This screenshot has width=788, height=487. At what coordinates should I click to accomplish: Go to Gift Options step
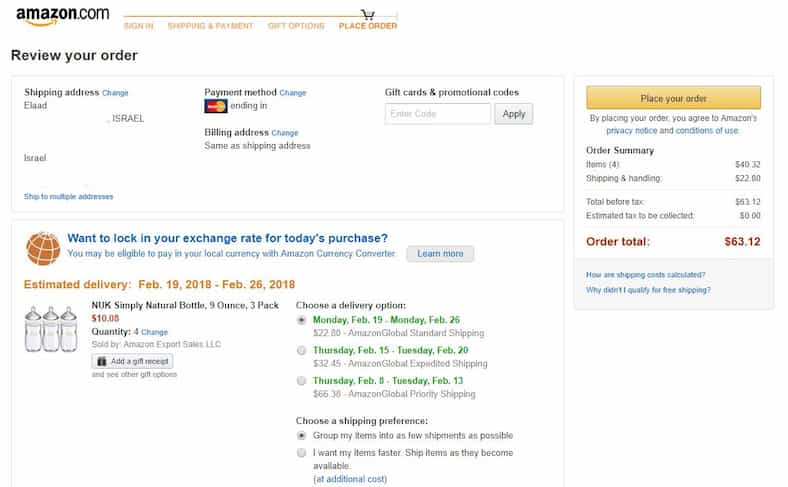coord(296,26)
